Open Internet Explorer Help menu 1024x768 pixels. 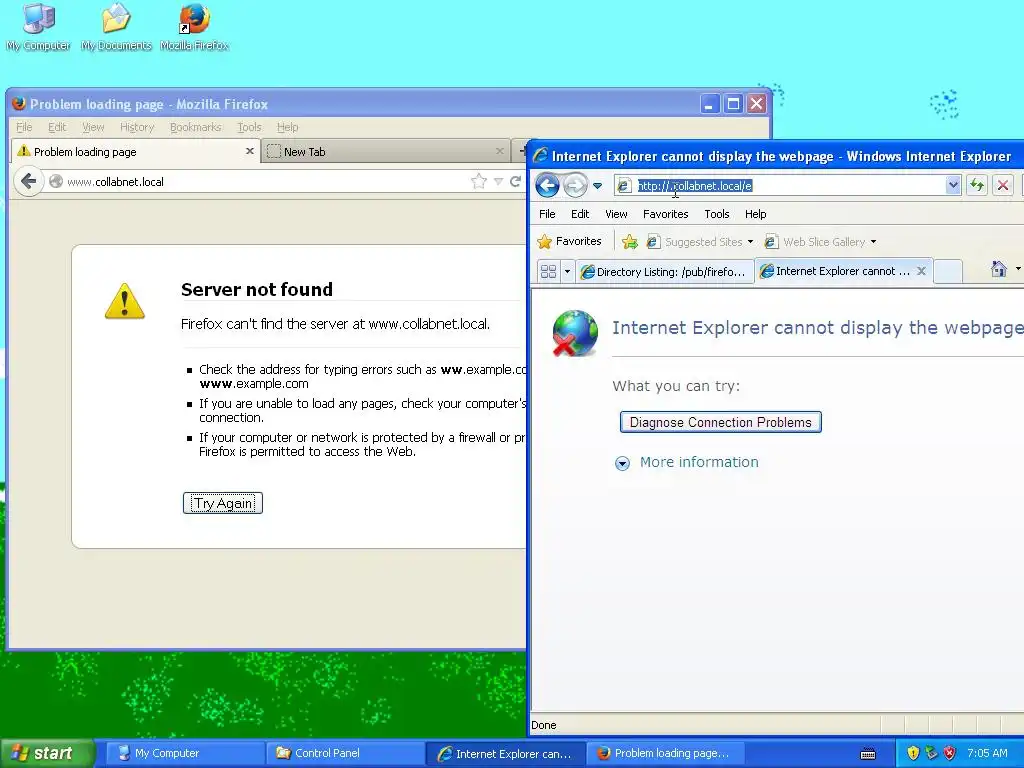coord(756,214)
